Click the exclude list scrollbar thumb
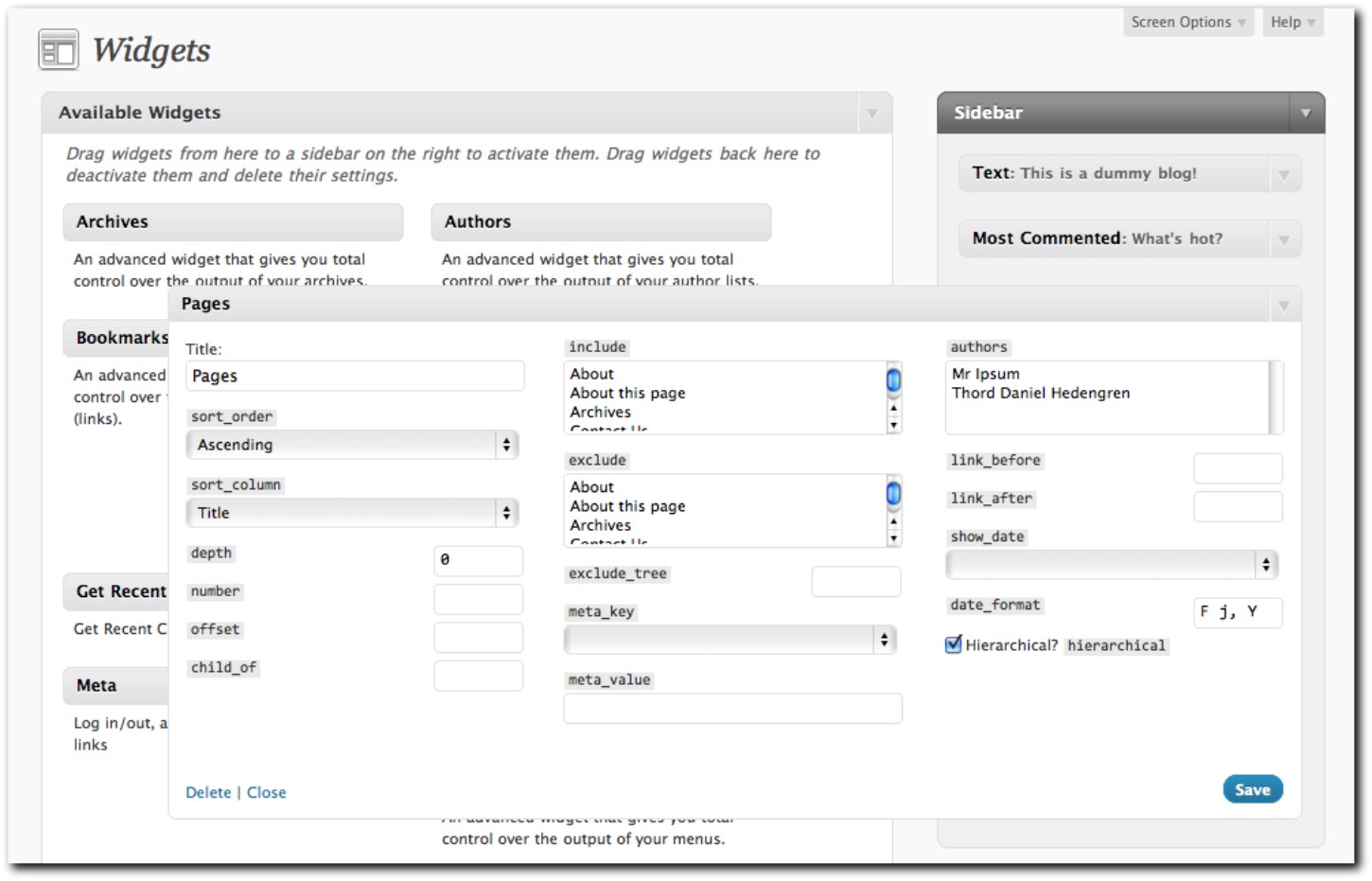1372x881 pixels. point(893,493)
